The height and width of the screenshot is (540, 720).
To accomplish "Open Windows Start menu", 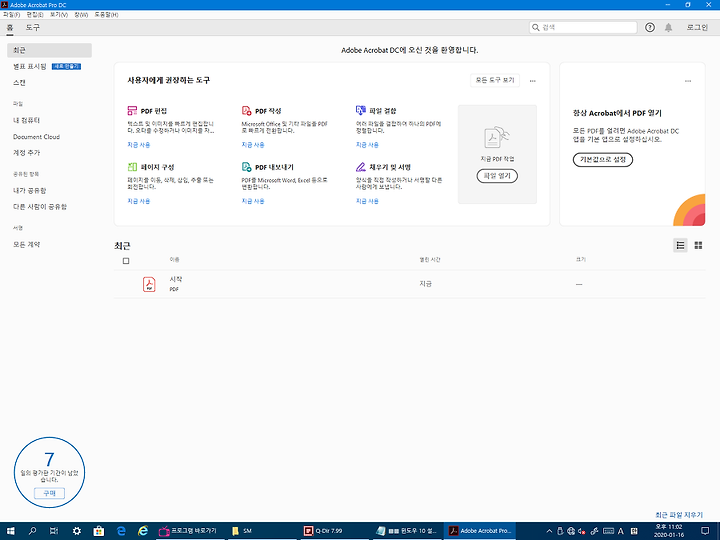I will [10, 531].
